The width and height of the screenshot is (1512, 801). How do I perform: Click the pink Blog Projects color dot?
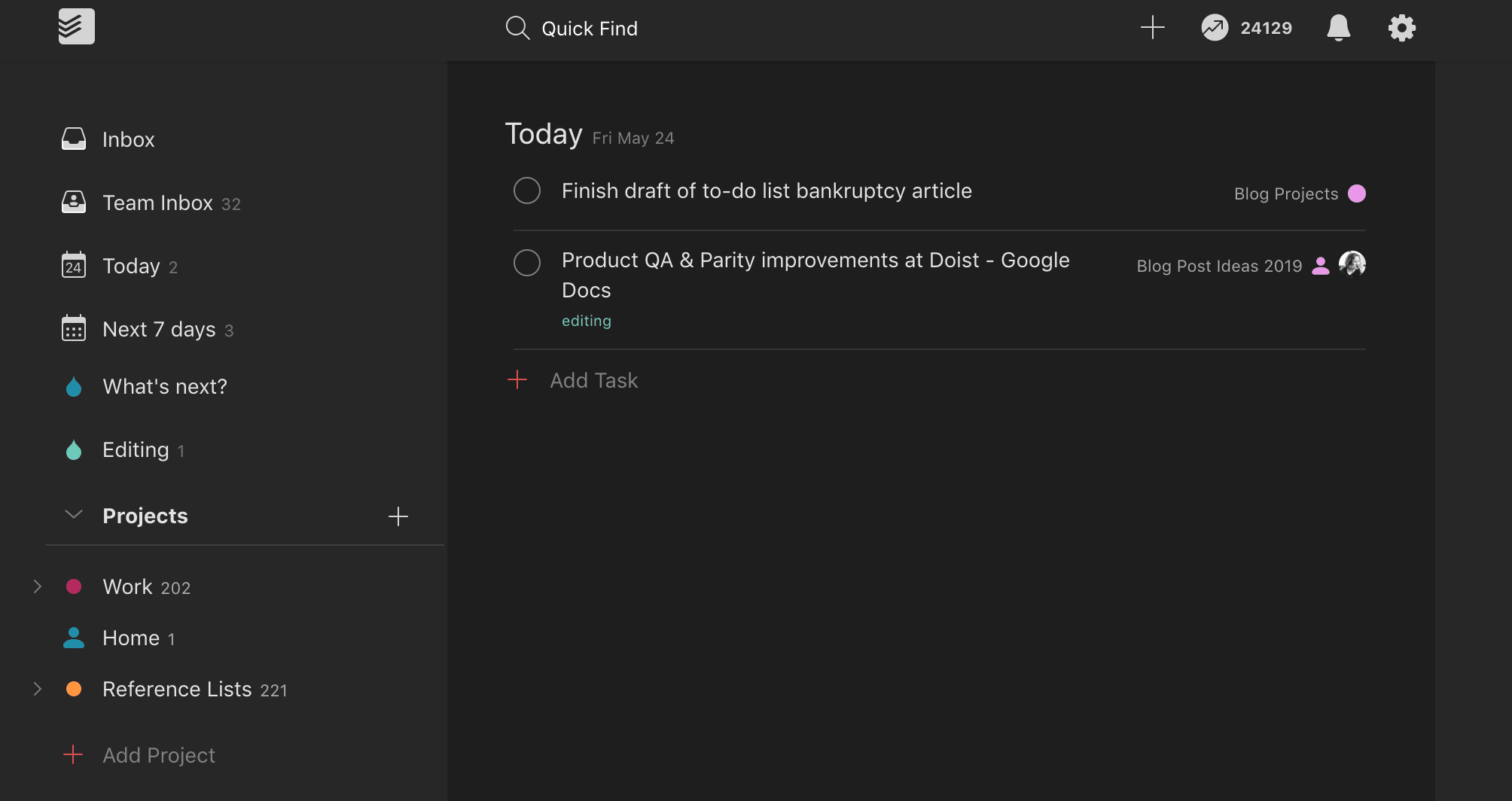[1357, 193]
